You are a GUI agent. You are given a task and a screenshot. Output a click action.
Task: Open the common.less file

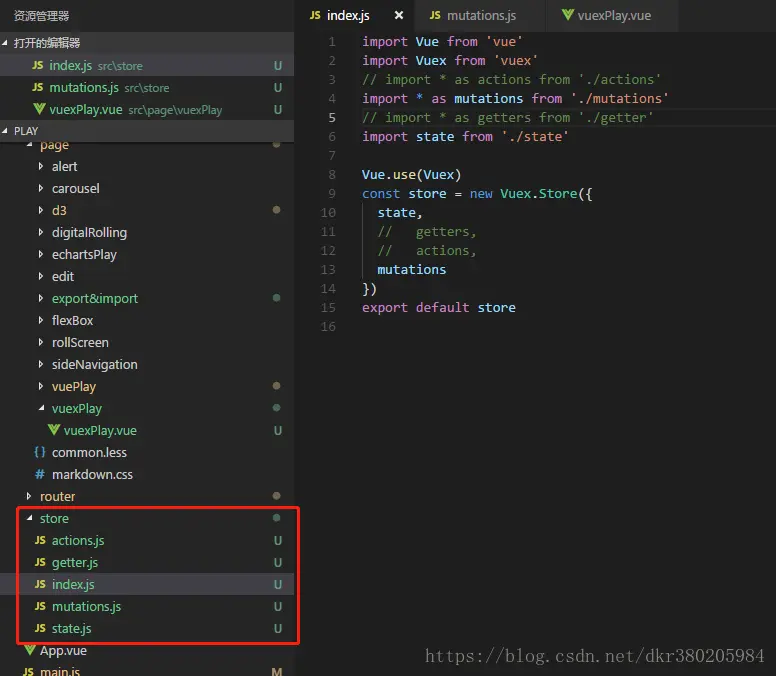pos(89,453)
